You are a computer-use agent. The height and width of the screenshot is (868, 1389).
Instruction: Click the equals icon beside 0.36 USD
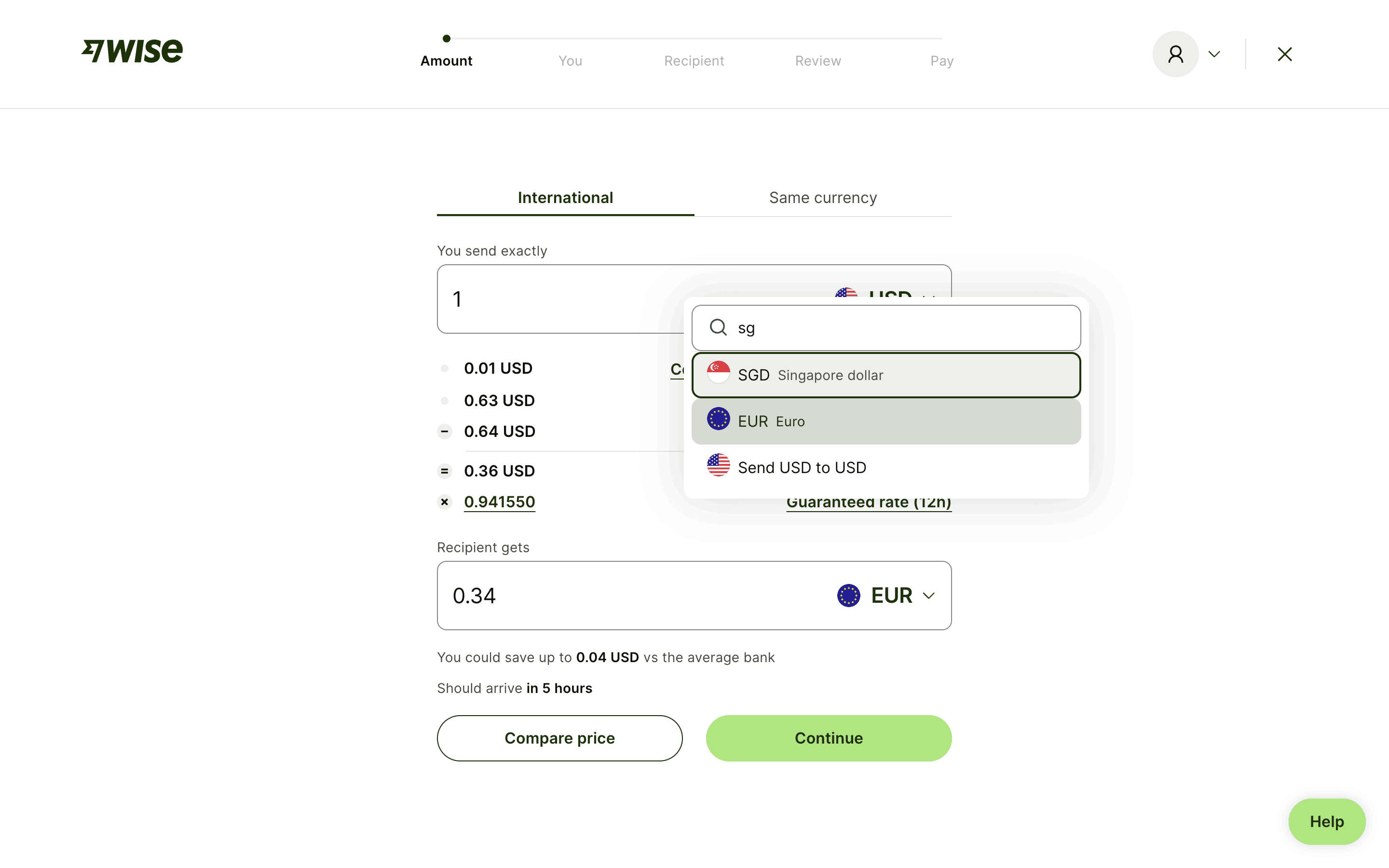444,471
